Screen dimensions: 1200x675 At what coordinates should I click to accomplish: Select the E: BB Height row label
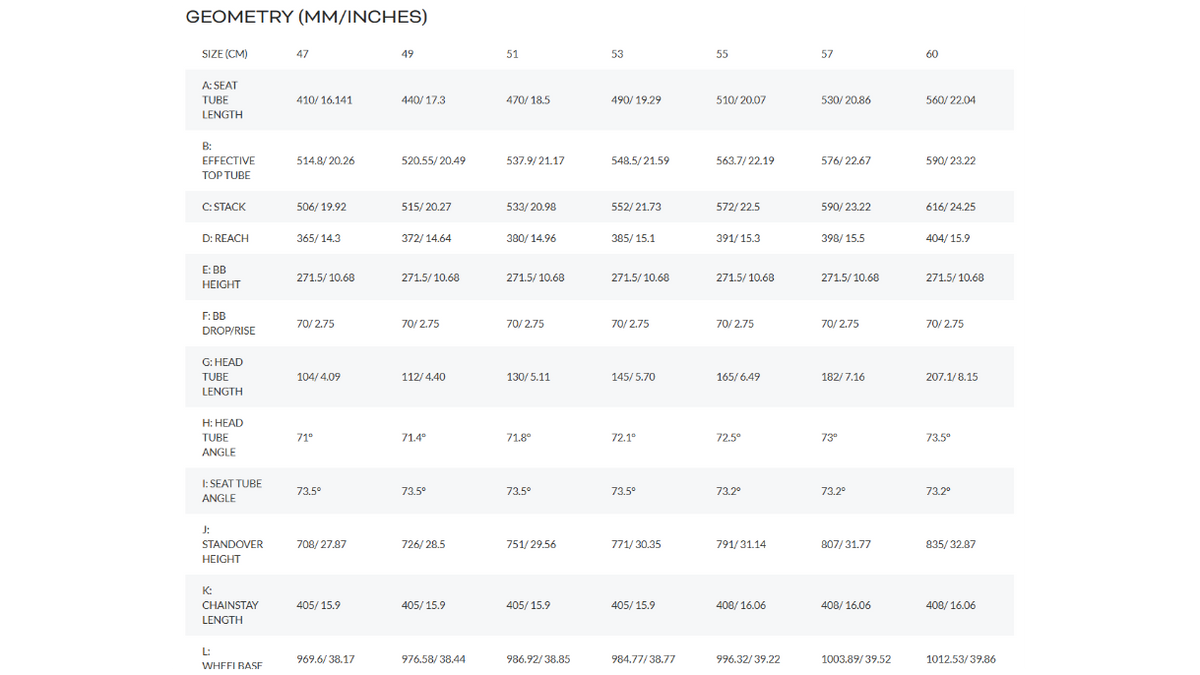point(221,277)
